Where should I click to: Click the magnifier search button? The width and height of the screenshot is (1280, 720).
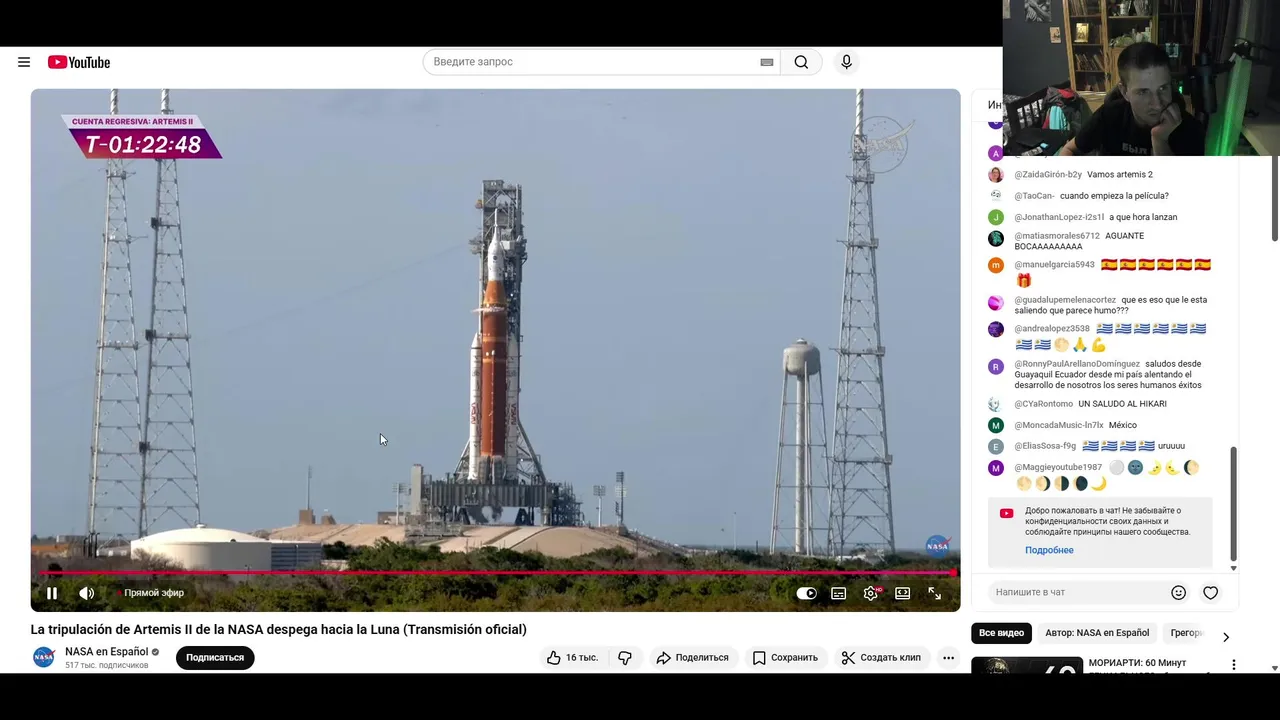click(x=801, y=62)
